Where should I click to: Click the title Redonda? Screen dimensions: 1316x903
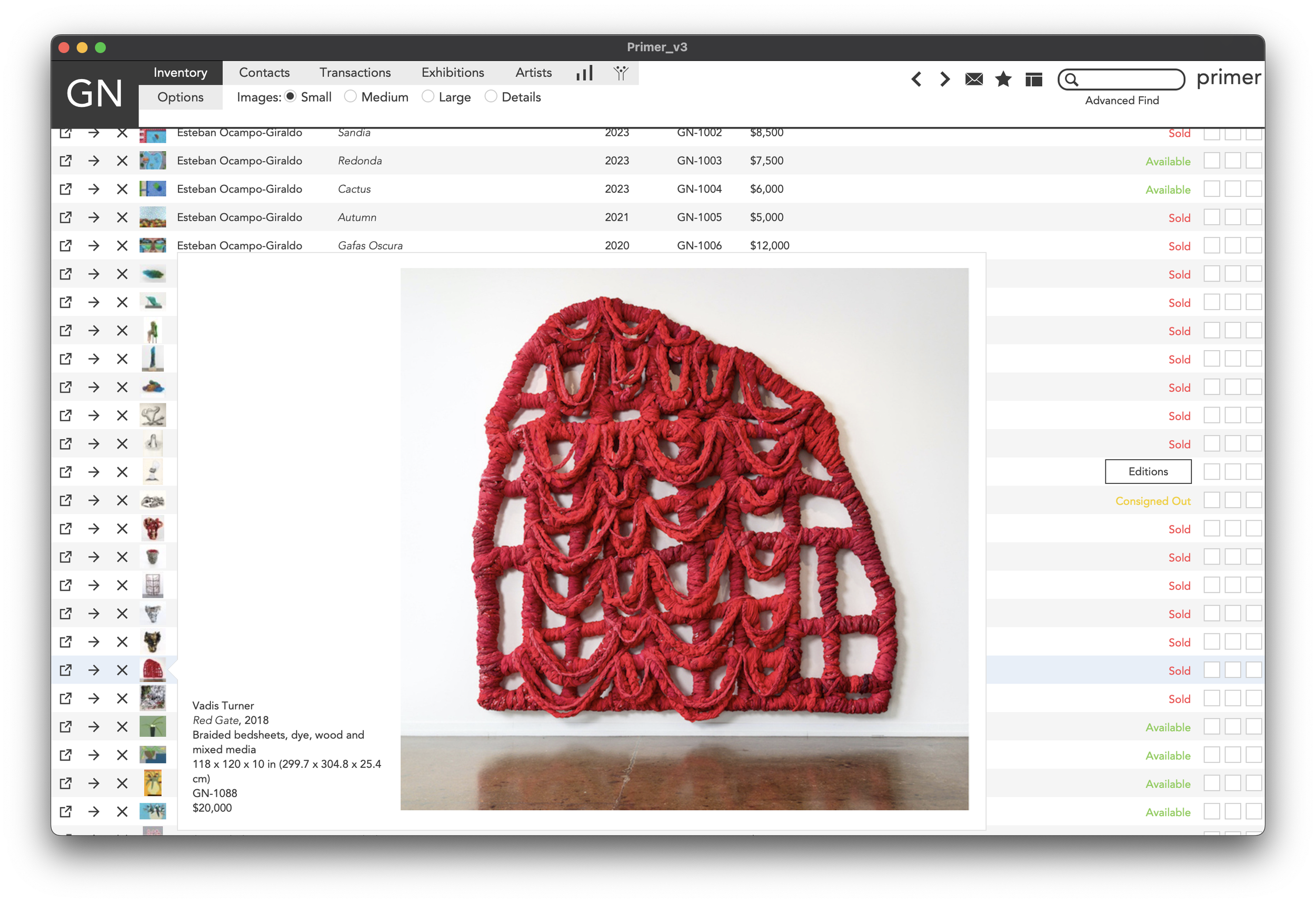pyautogui.click(x=360, y=161)
